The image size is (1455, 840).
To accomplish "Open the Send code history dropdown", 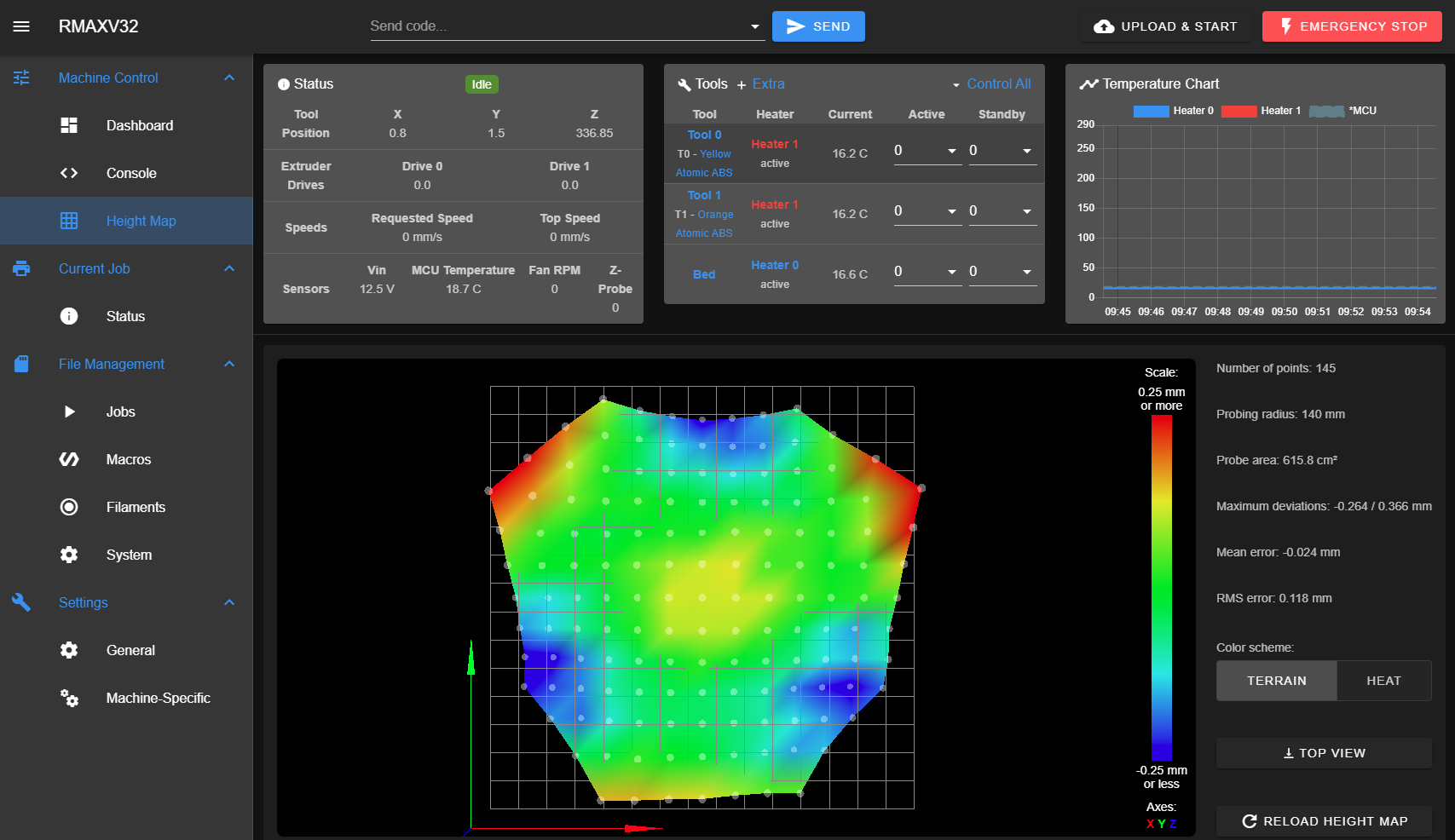I will 755,26.
